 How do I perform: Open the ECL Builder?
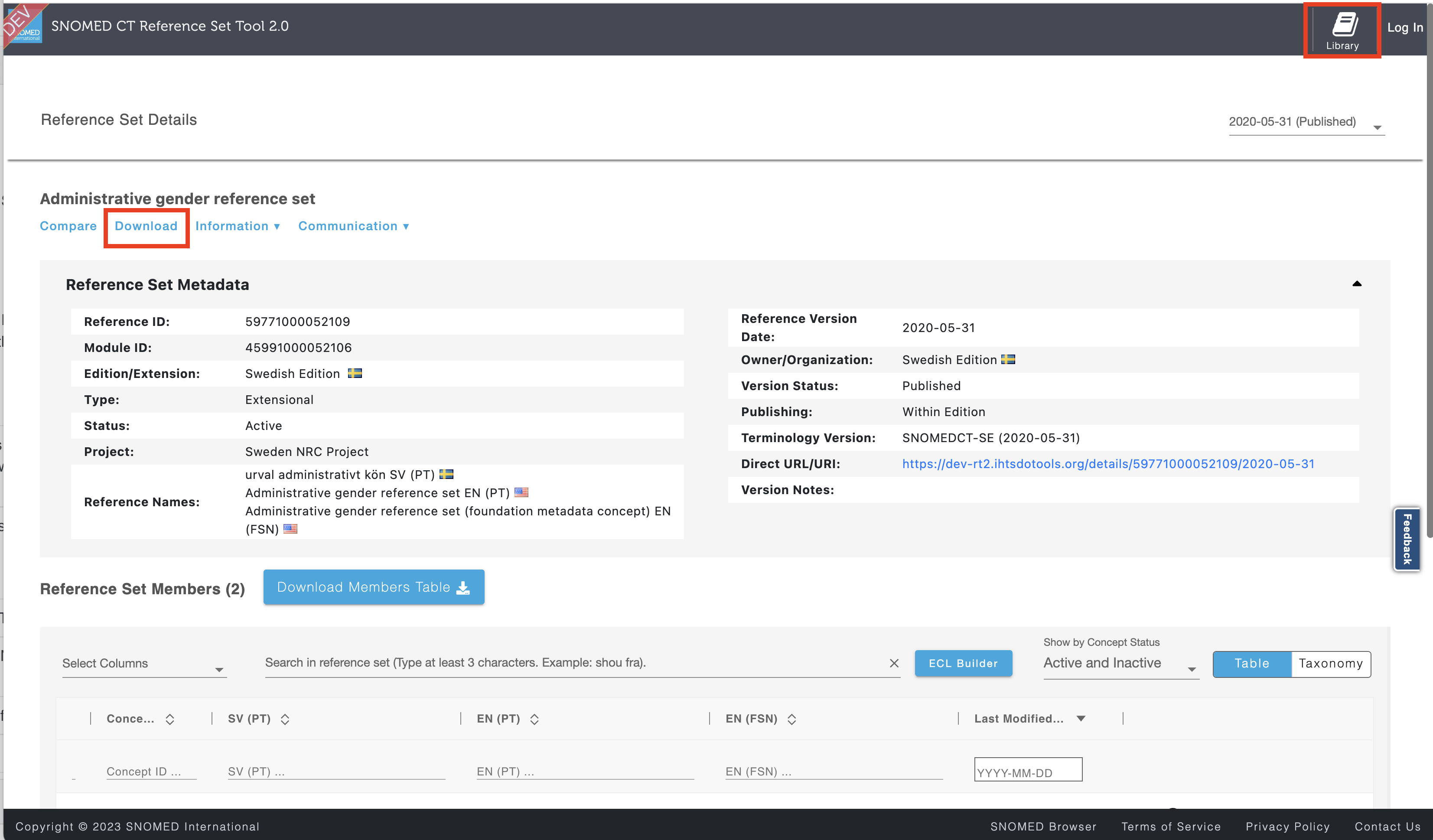(963, 663)
